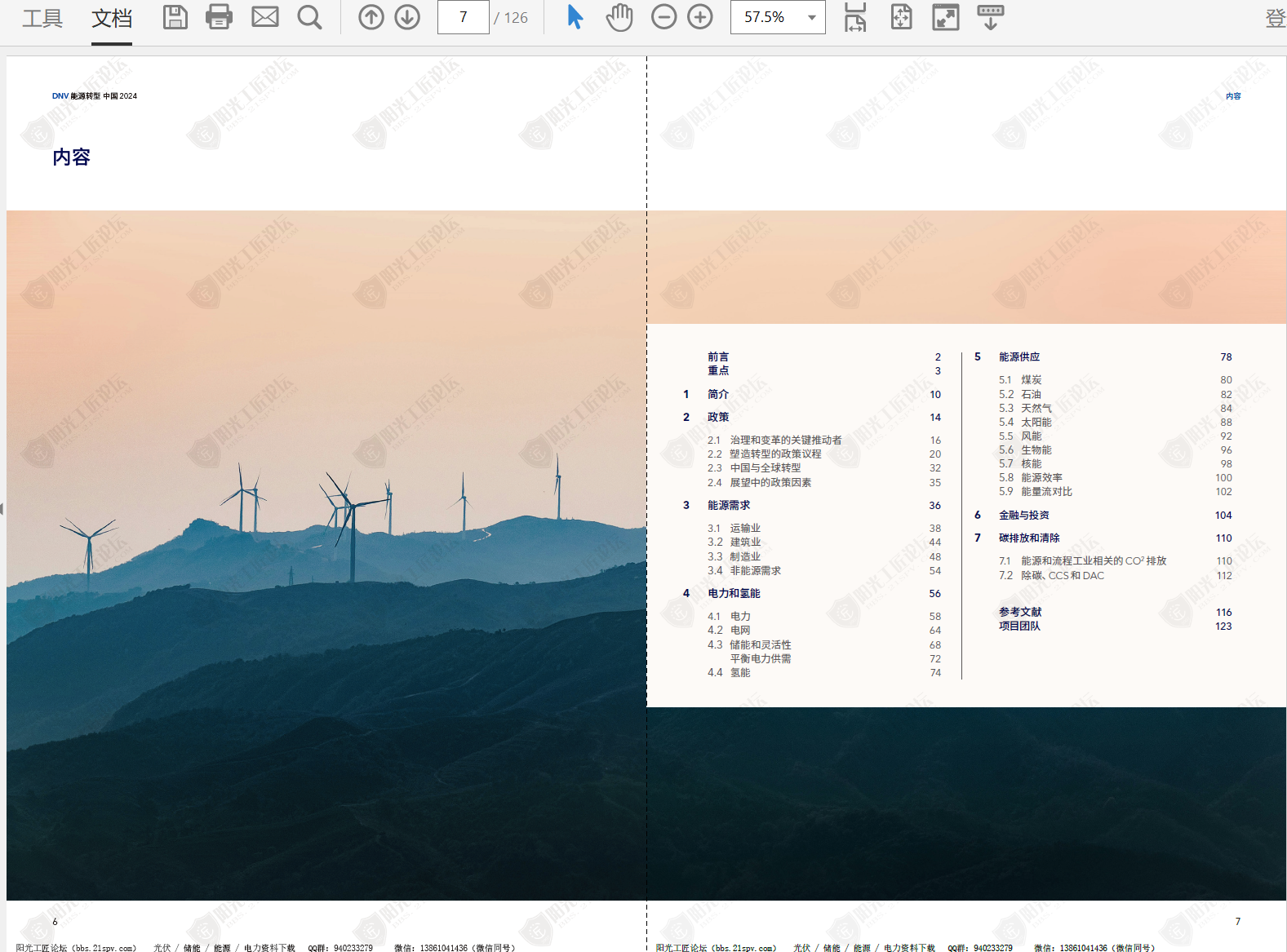
Task: Click the 重点 contents entry
Action: coord(718,370)
